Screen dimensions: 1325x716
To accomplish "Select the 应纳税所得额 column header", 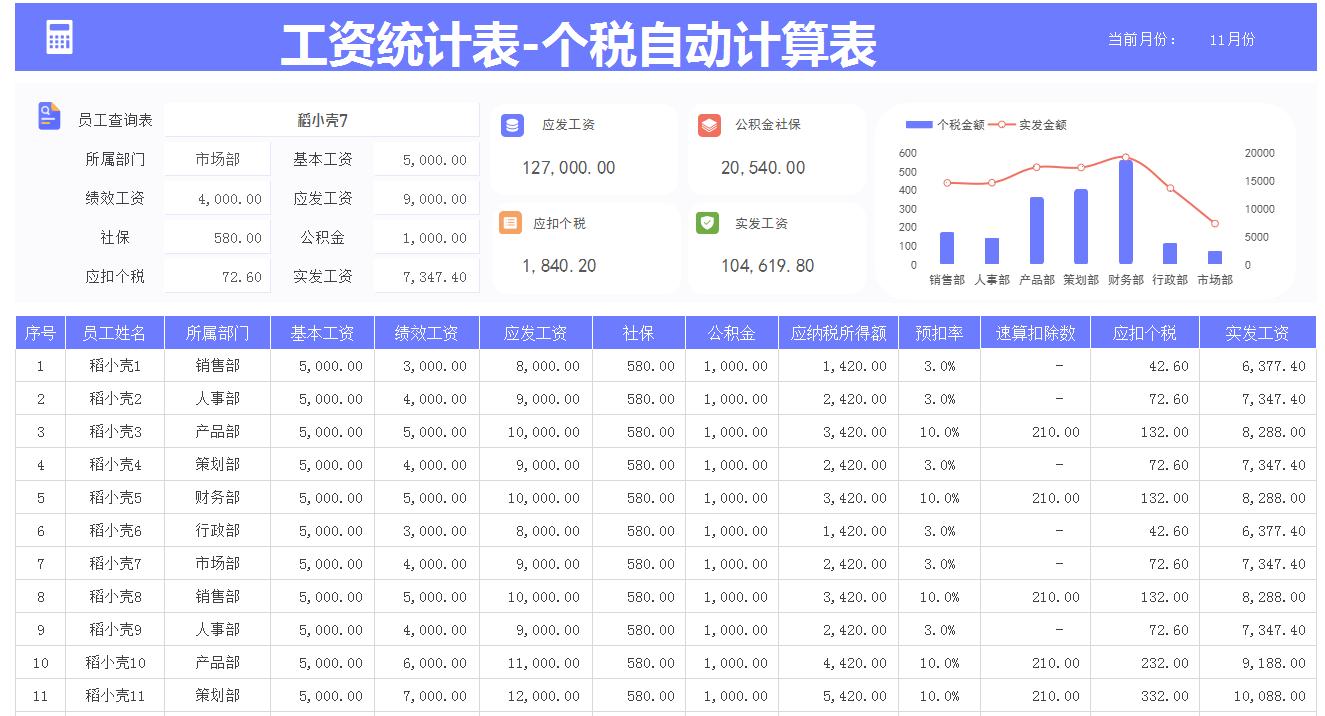I will 840,333.
